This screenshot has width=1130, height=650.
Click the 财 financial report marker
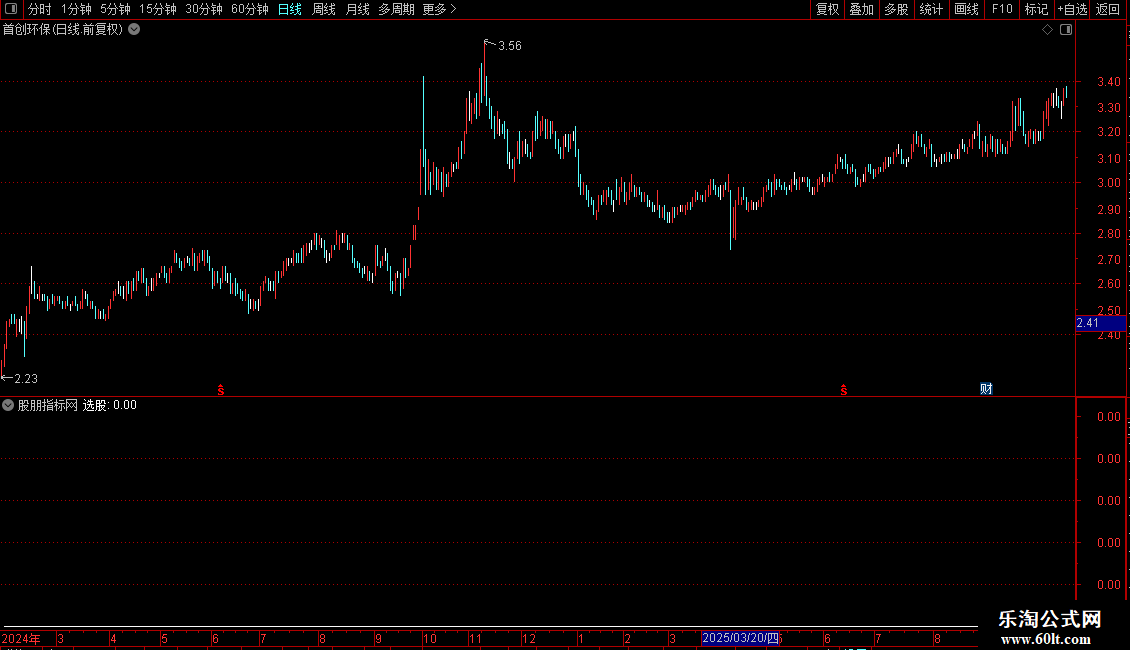(986, 389)
